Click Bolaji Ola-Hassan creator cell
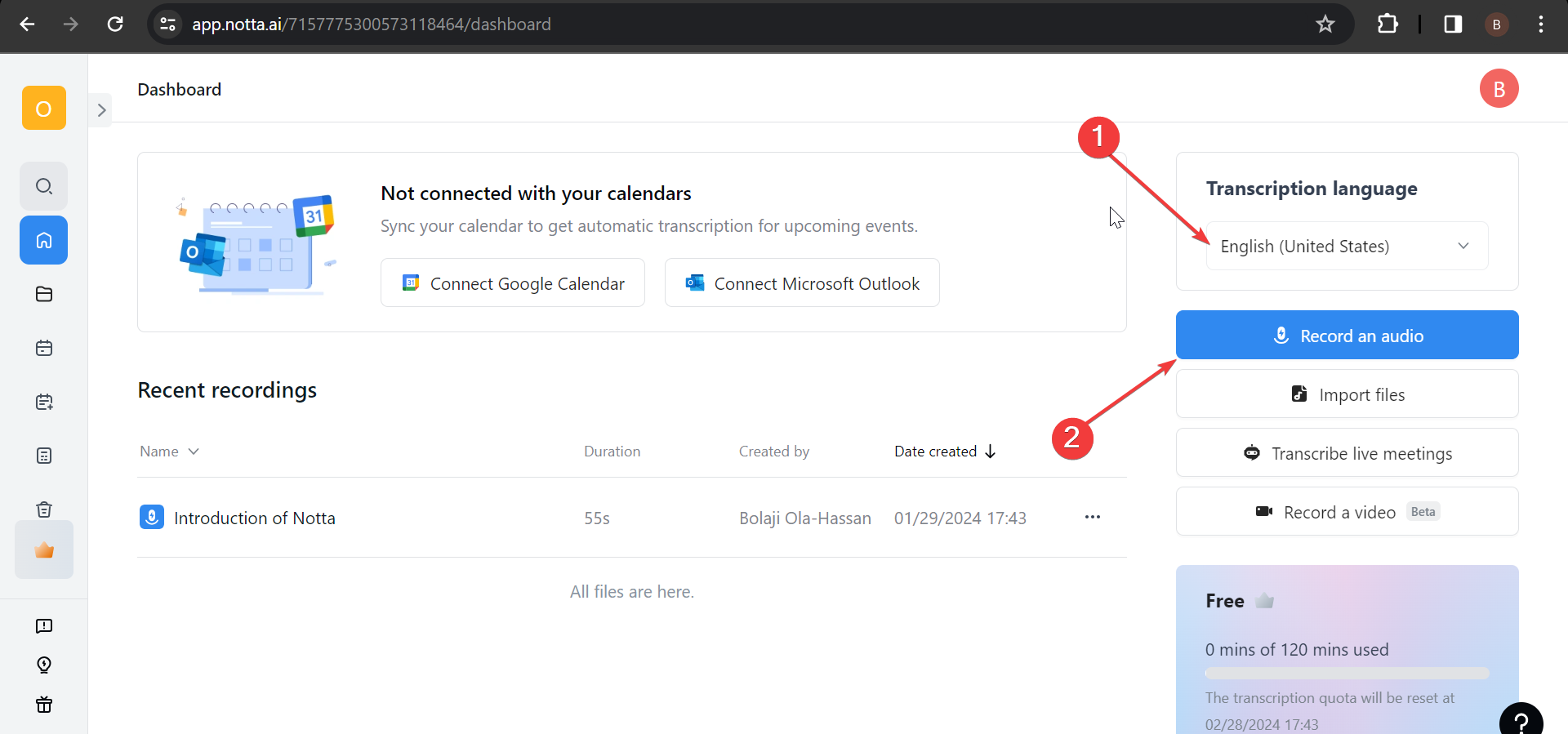 coord(805,518)
